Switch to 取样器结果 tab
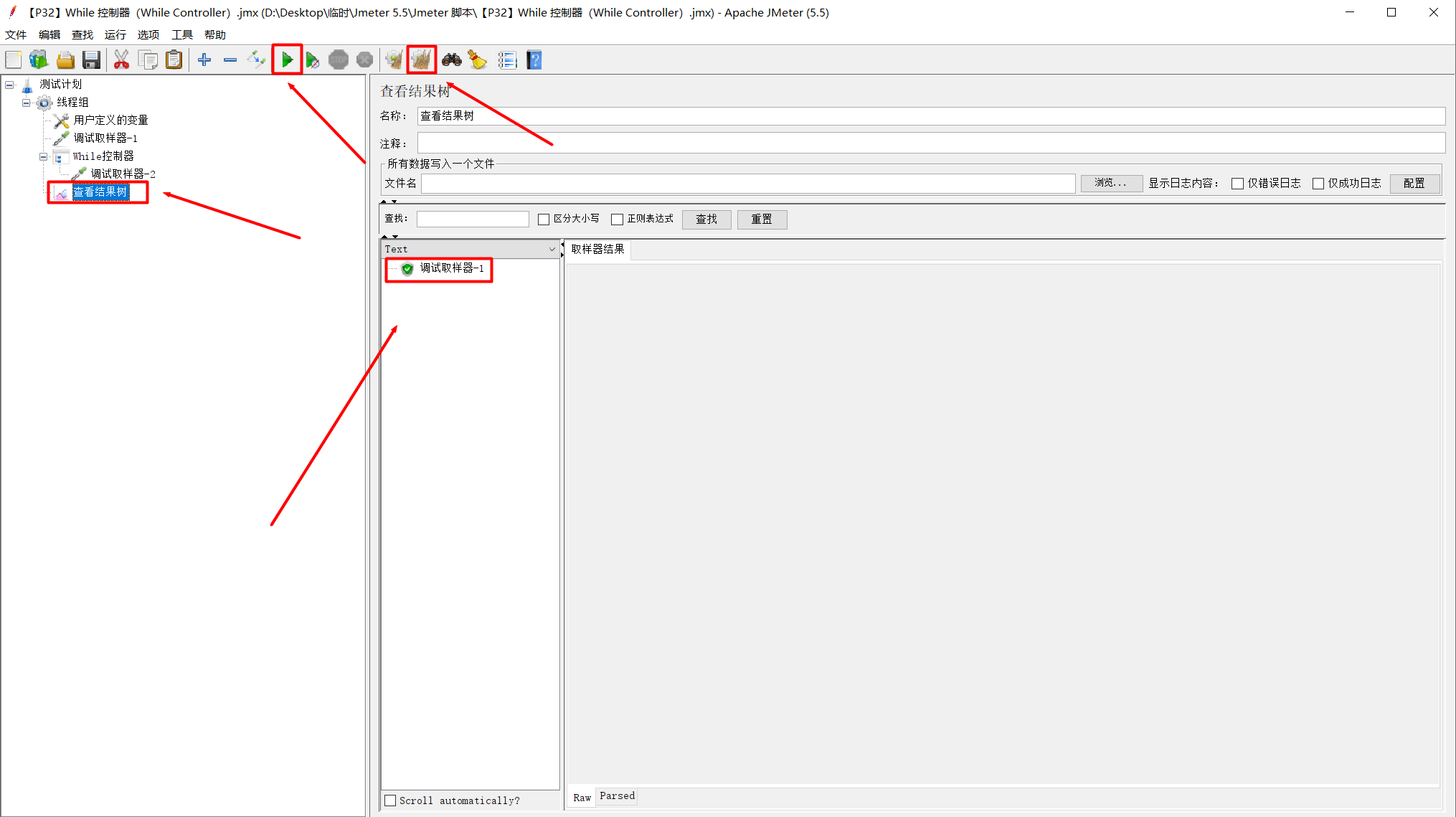 pos(598,250)
